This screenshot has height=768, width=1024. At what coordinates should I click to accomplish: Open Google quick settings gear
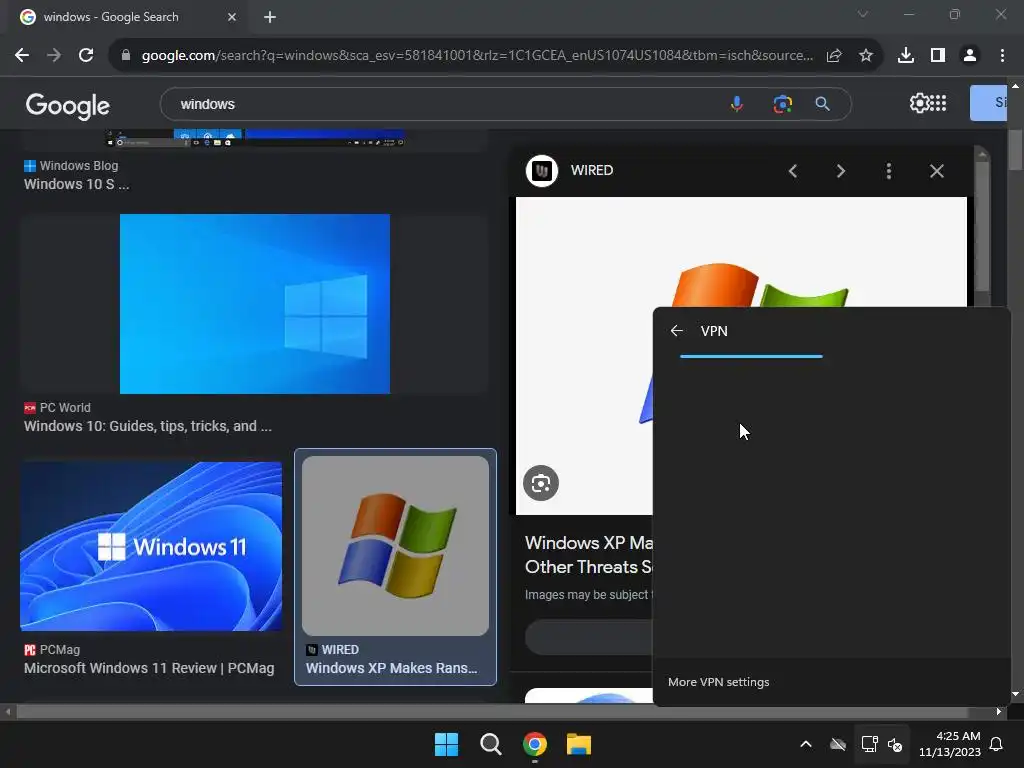tap(919, 103)
